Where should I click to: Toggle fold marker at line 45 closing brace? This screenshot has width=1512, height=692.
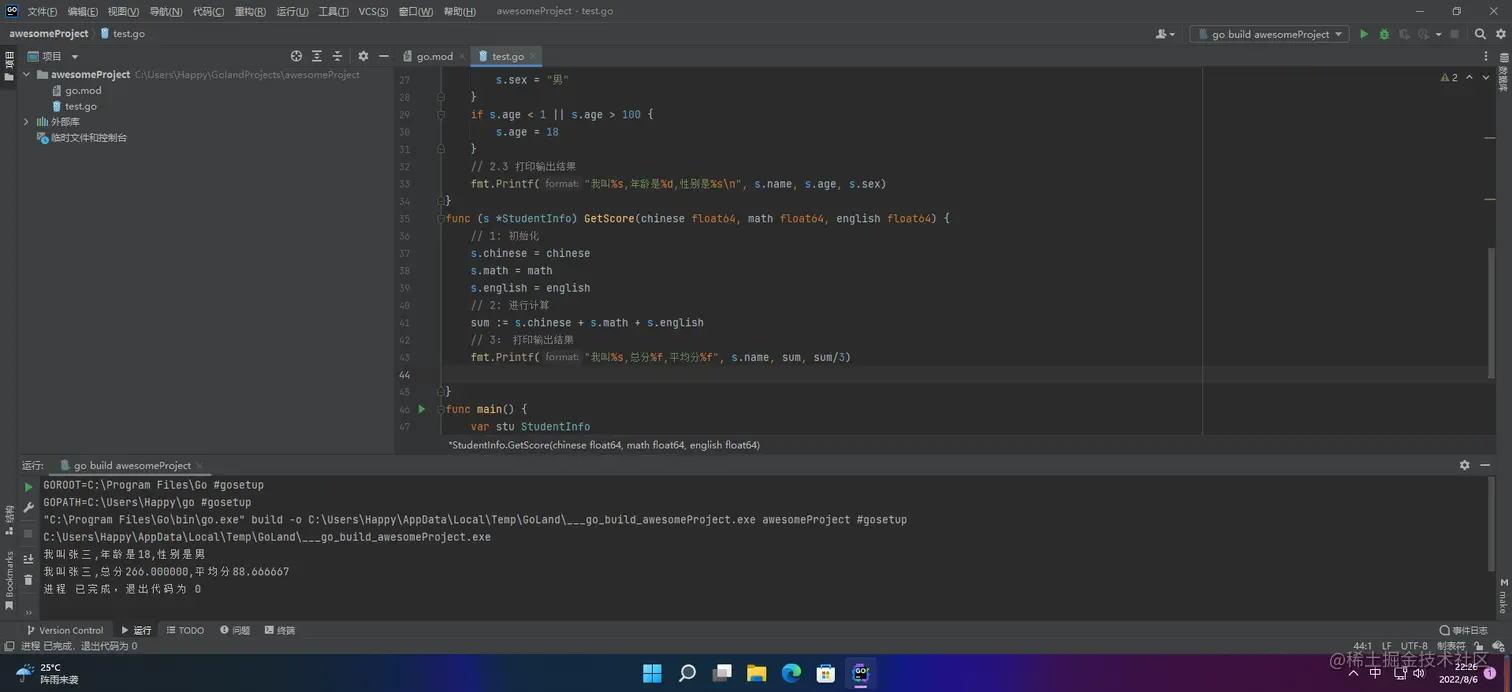(440, 392)
